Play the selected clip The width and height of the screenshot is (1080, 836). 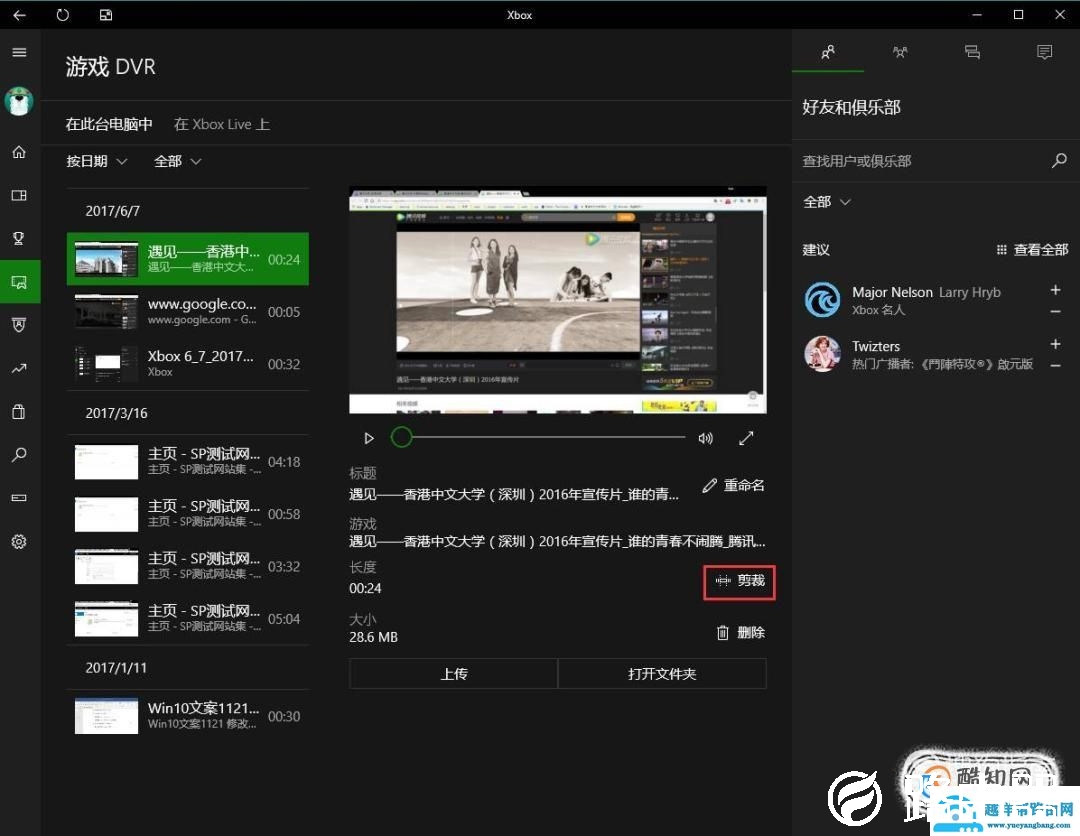click(x=369, y=438)
